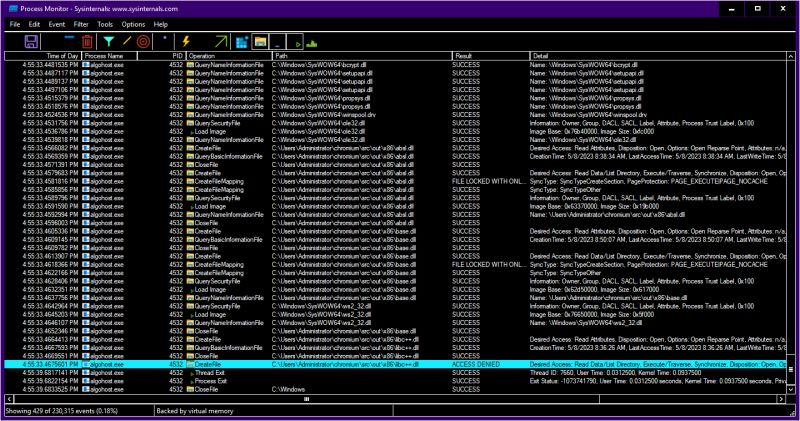Toggle Show Network Activity icon
This screenshot has height=421, width=800.
[x=278, y=42]
